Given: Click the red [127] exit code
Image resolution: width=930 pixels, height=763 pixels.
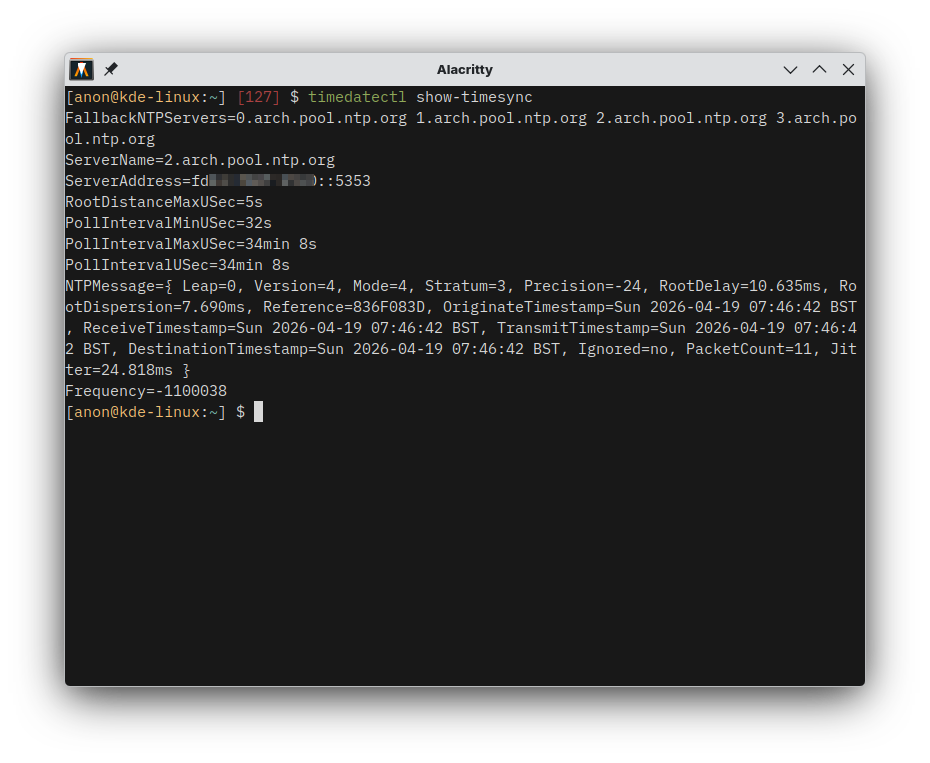Looking at the screenshot, I should [x=258, y=97].
